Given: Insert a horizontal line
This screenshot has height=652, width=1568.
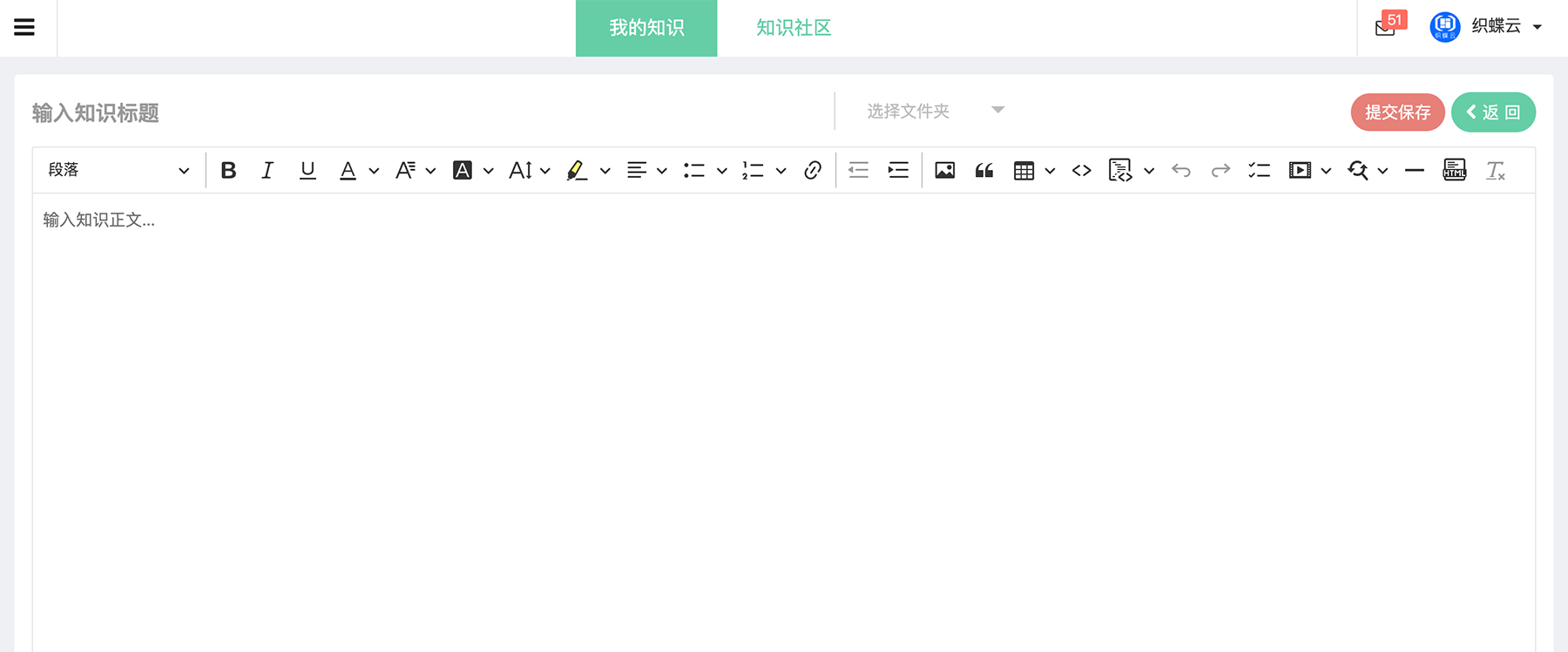Looking at the screenshot, I should click(1415, 170).
